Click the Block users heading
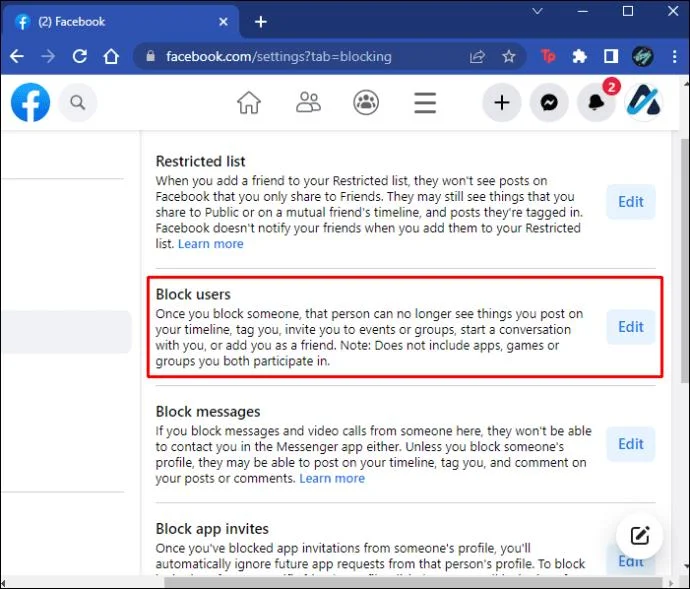This screenshot has height=589, width=690. tap(193, 294)
